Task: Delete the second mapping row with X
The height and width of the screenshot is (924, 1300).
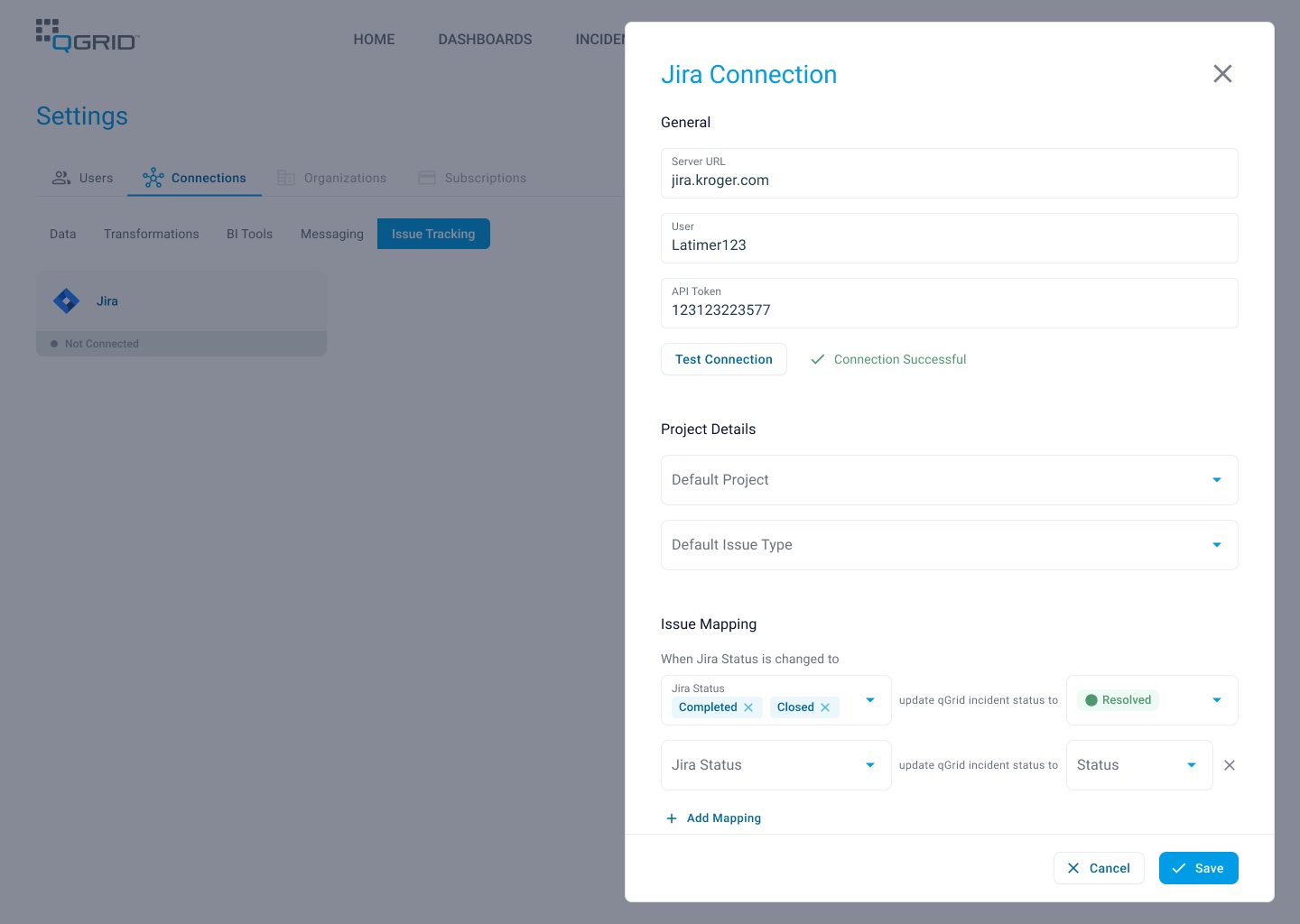Action: pos(1230,765)
